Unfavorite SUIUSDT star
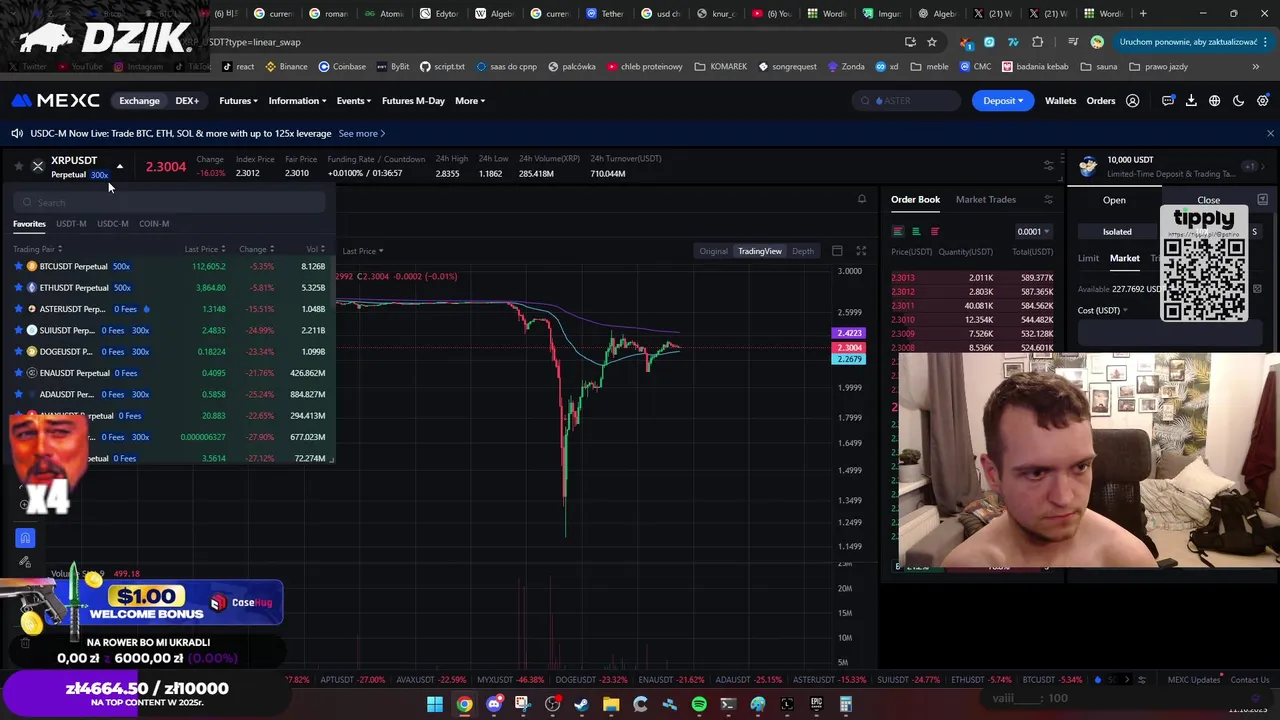The height and width of the screenshot is (720, 1280). click(18, 330)
